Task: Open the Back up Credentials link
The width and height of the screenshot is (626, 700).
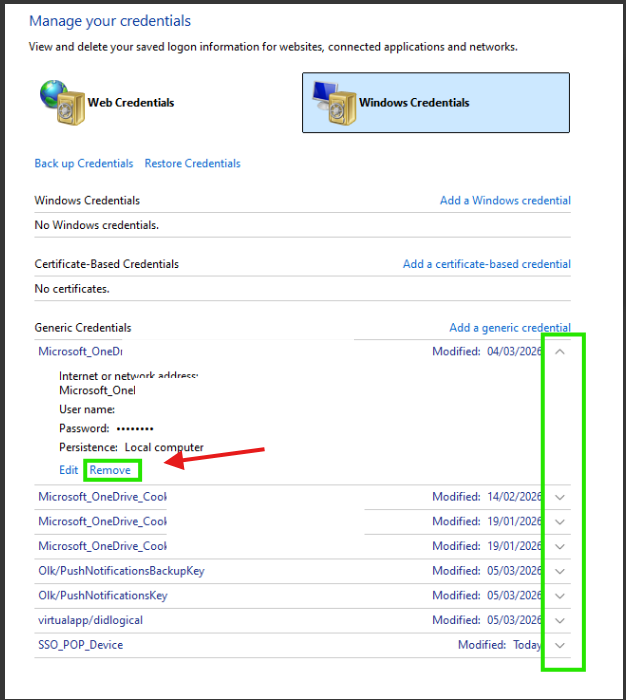Action: 84,163
